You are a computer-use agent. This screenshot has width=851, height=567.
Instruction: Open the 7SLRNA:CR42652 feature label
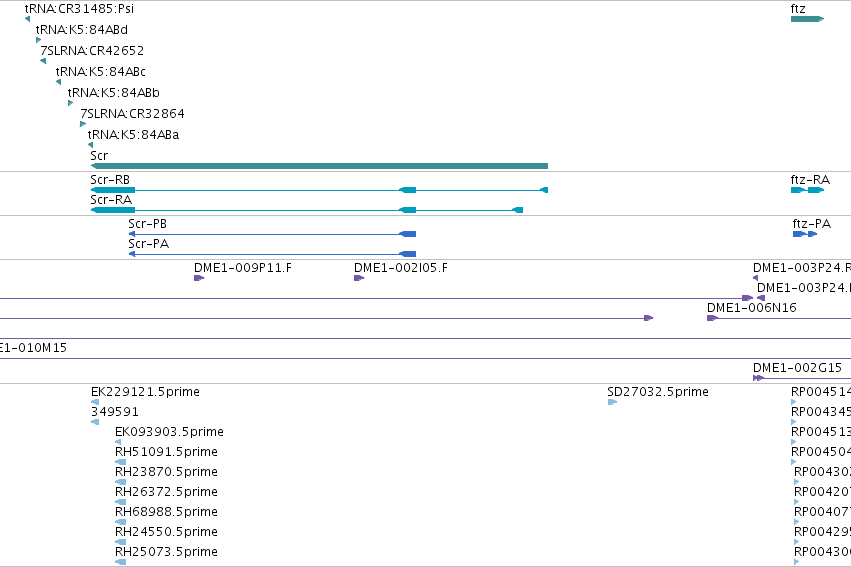[x=92, y=50]
